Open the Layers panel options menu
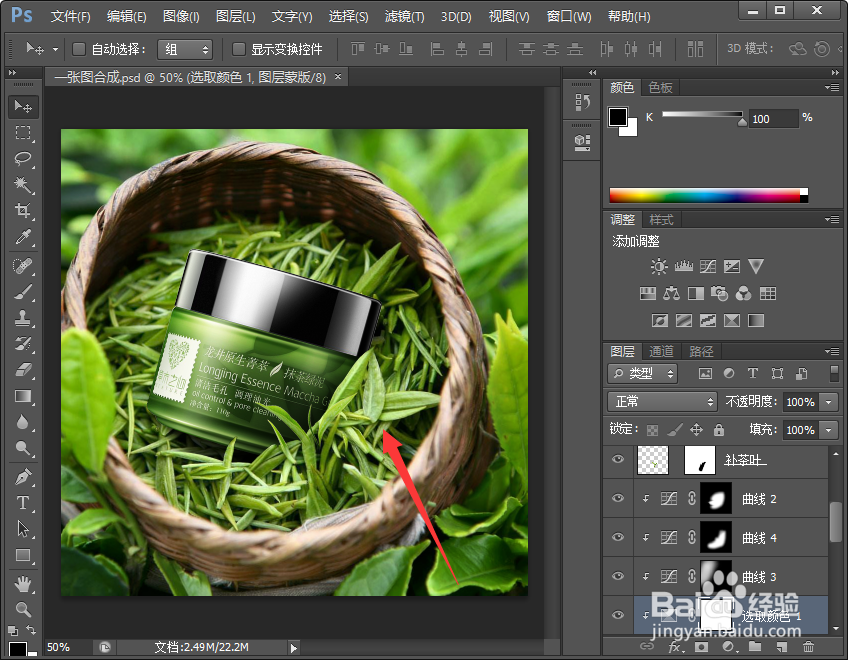This screenshot has width=848, height=660. point(832,351)
